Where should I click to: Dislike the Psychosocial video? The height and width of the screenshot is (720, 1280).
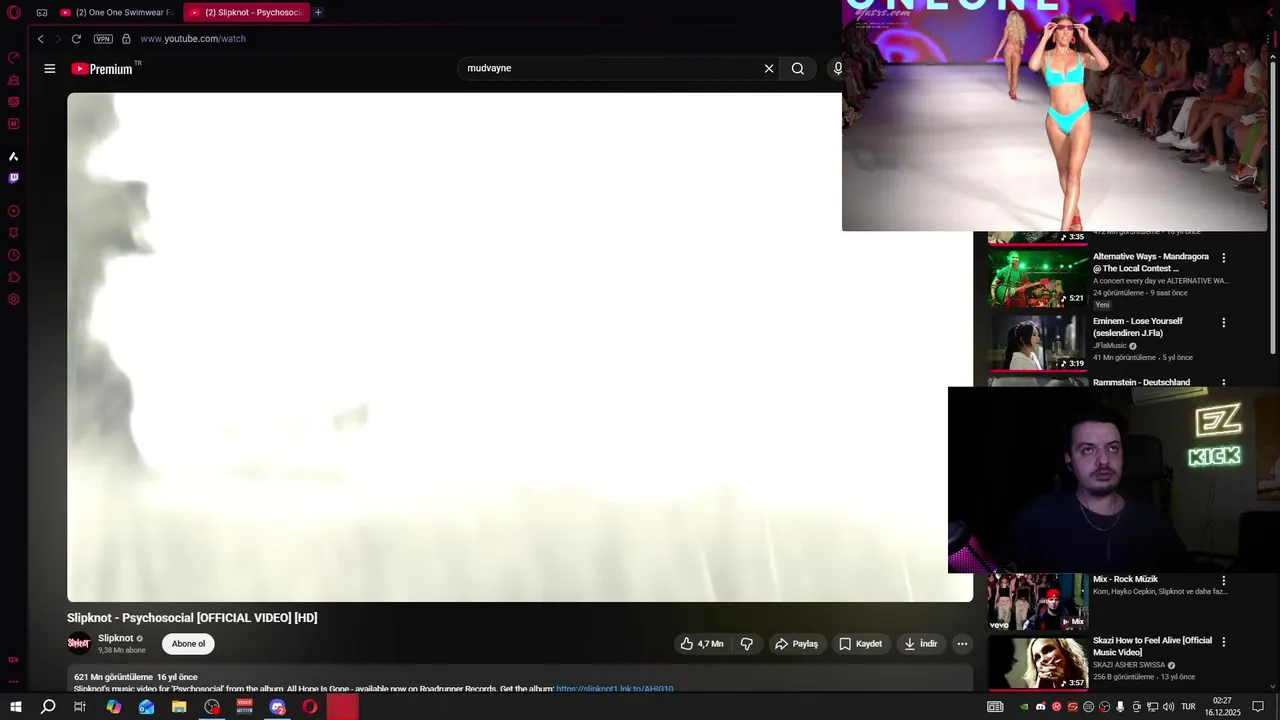[747, 644]
